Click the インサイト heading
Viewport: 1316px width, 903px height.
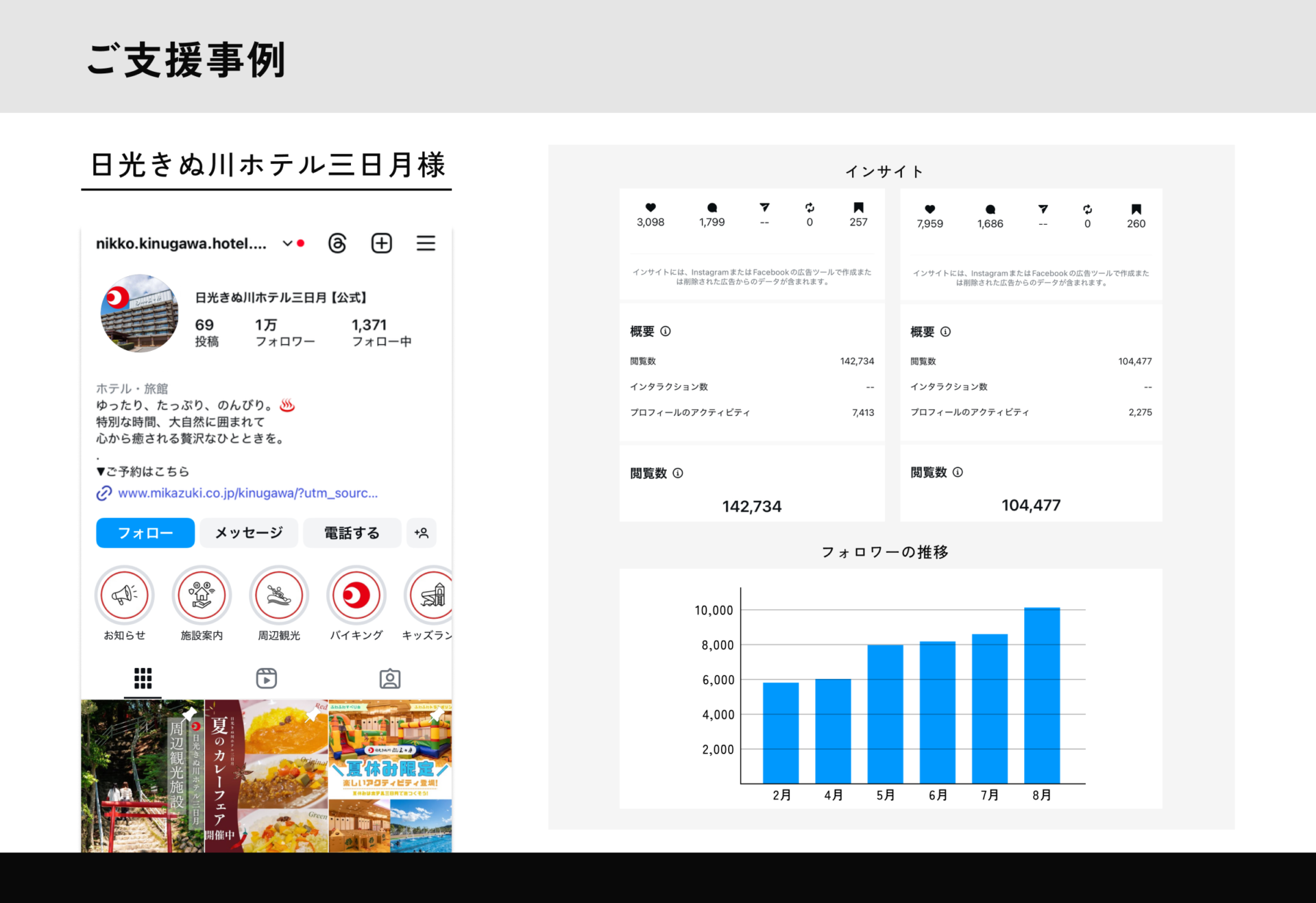(x=884, y=171)
